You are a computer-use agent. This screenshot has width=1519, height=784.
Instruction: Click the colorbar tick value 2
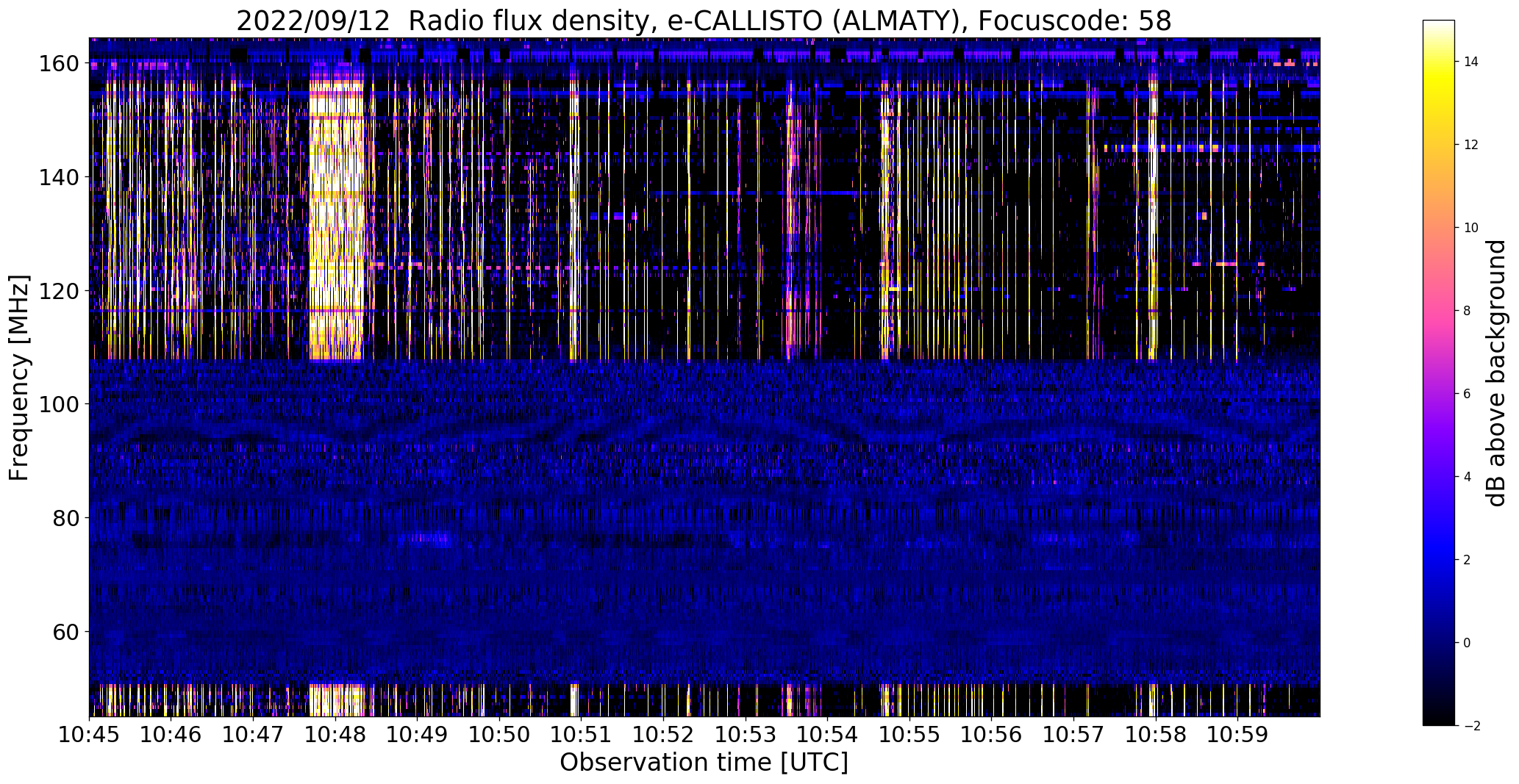[1467, 560]
